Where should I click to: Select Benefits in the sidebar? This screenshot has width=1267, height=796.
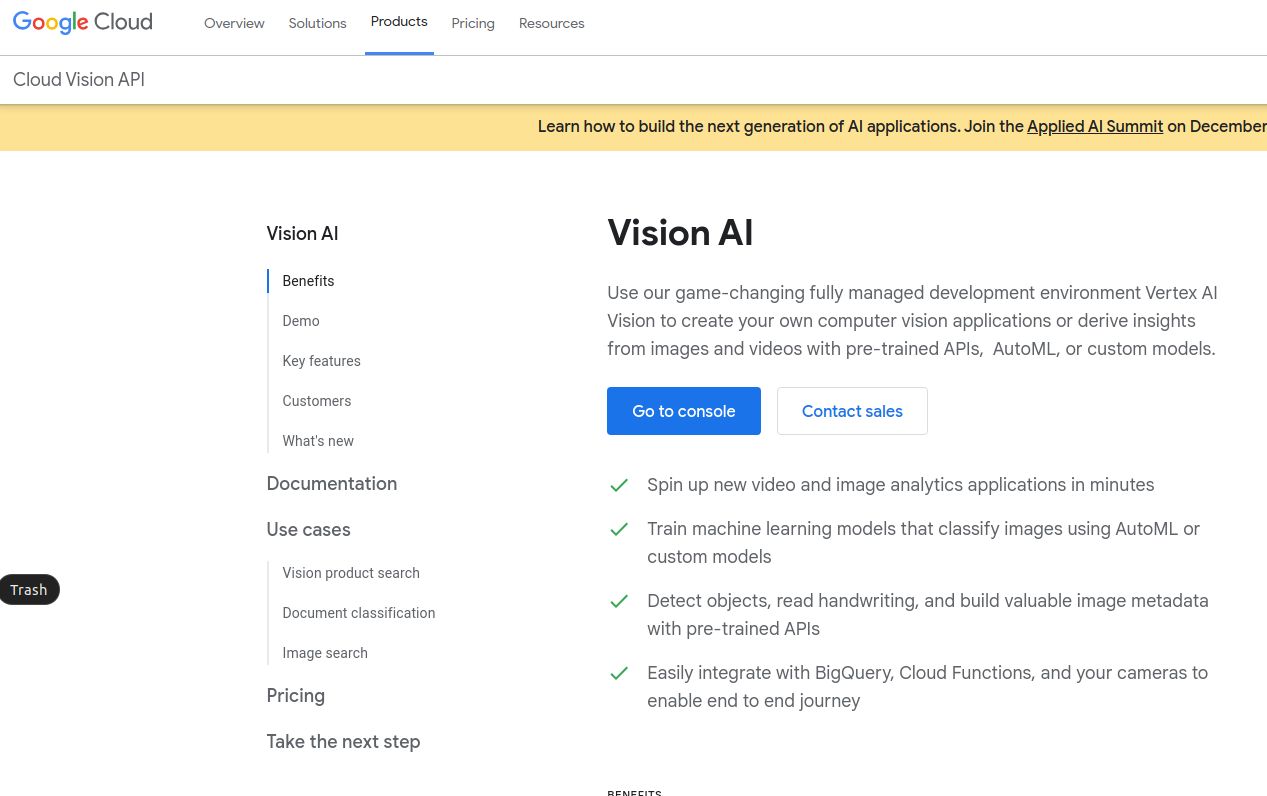point(308,281)
